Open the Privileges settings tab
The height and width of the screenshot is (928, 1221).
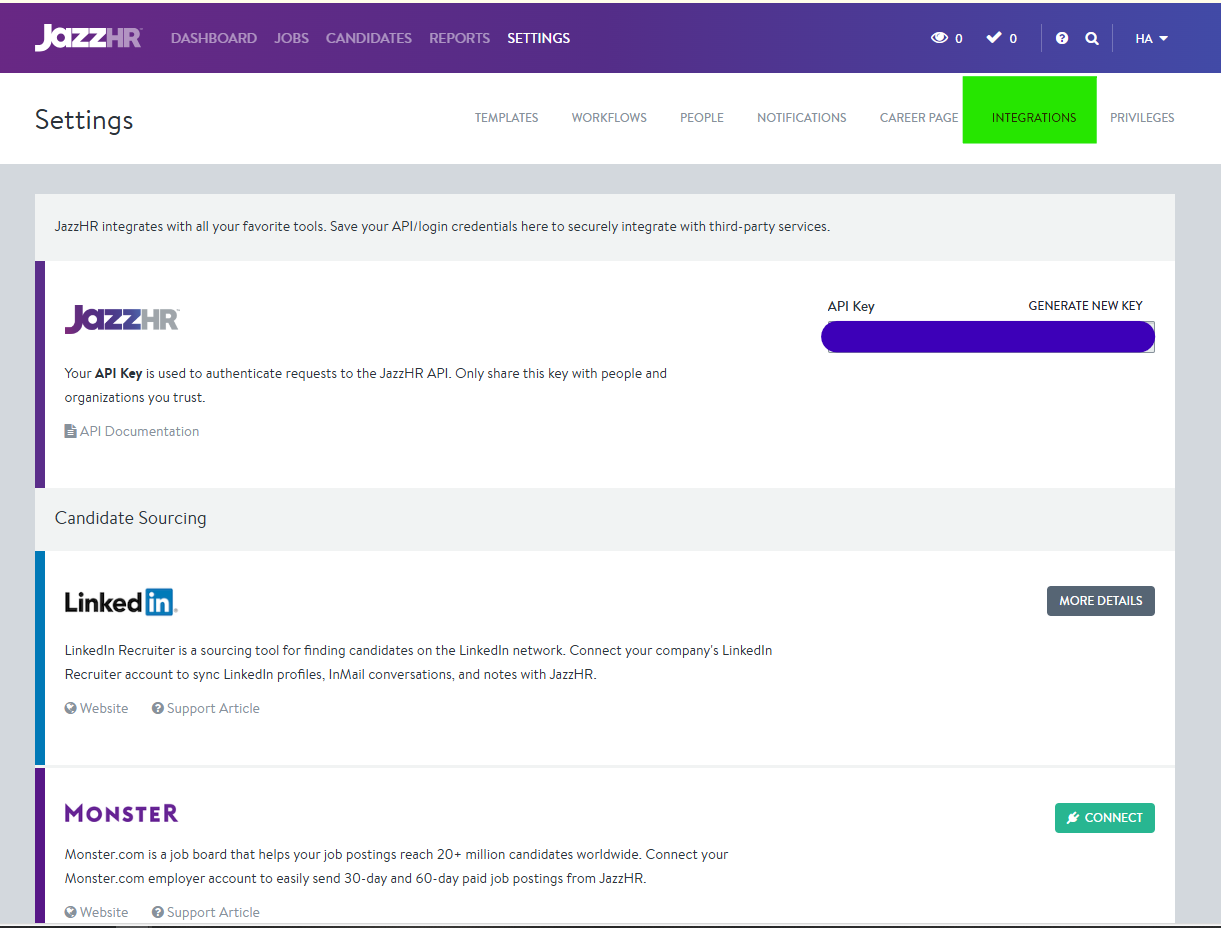[x=1142, y=118]
